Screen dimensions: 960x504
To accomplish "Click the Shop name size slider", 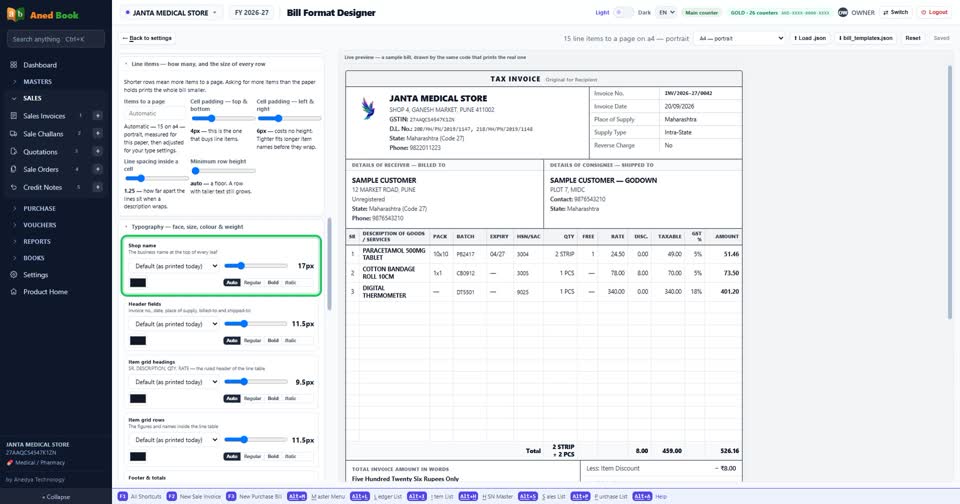I will point(255,266).
